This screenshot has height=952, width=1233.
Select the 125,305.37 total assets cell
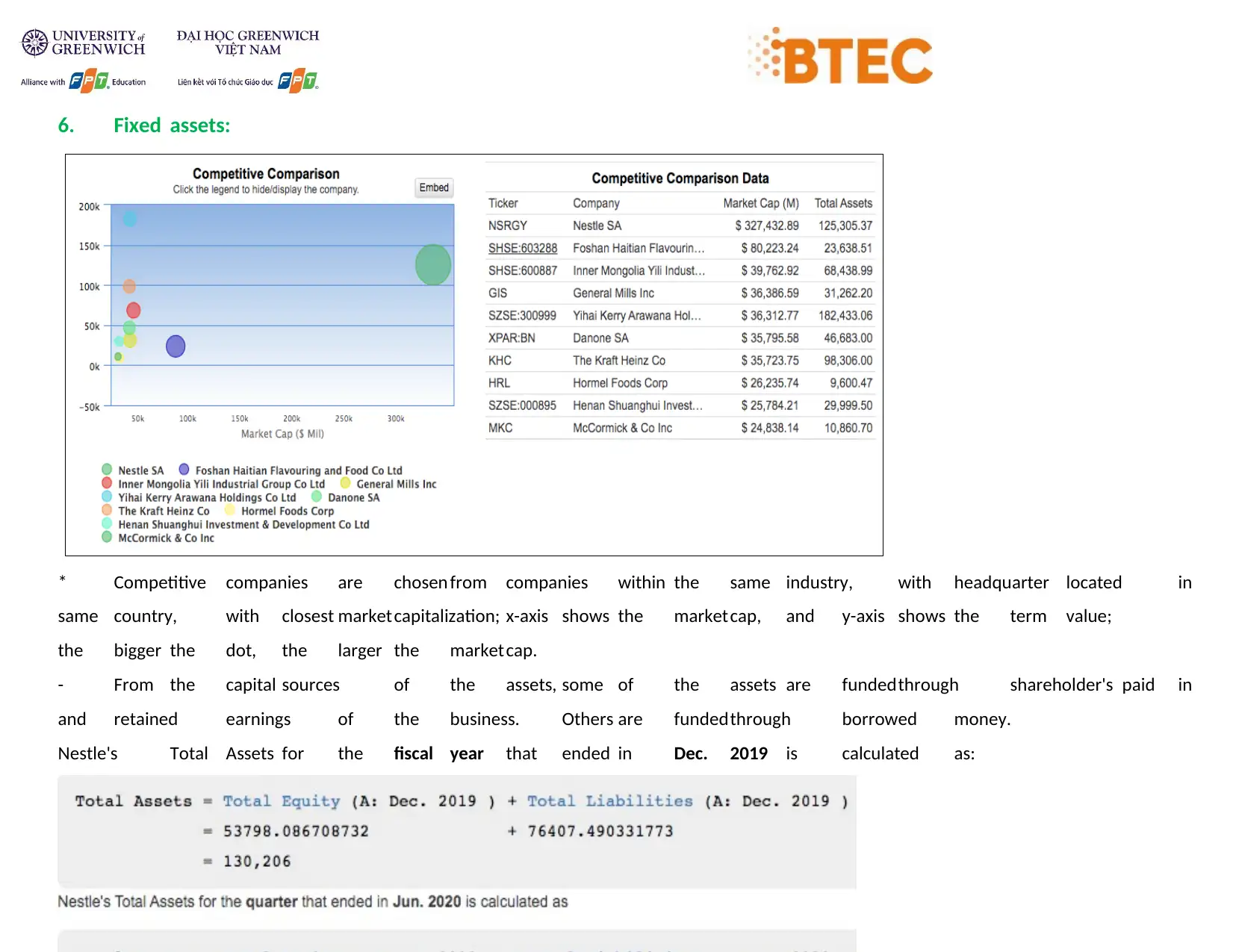(x=845, y=225)
